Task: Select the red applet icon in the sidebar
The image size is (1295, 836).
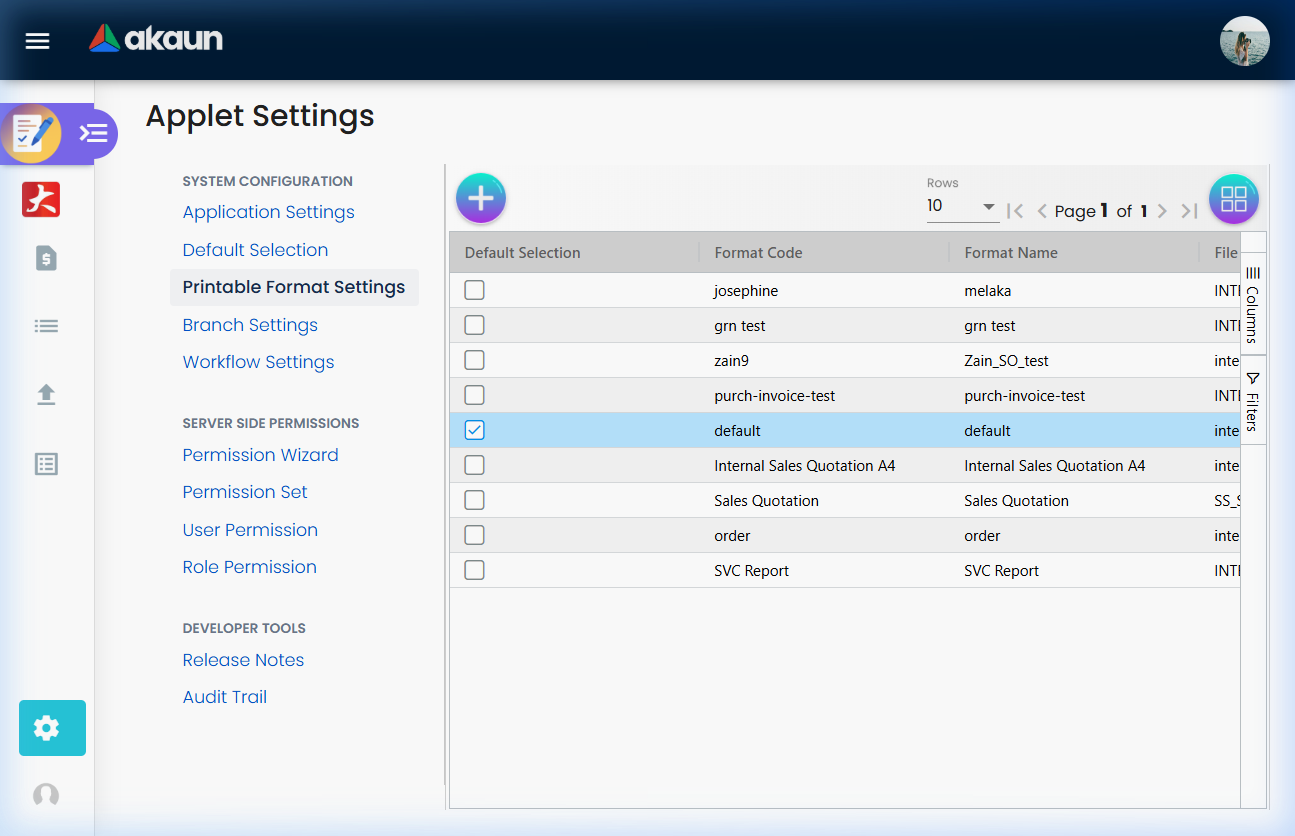Action: (x=41, y=199)
